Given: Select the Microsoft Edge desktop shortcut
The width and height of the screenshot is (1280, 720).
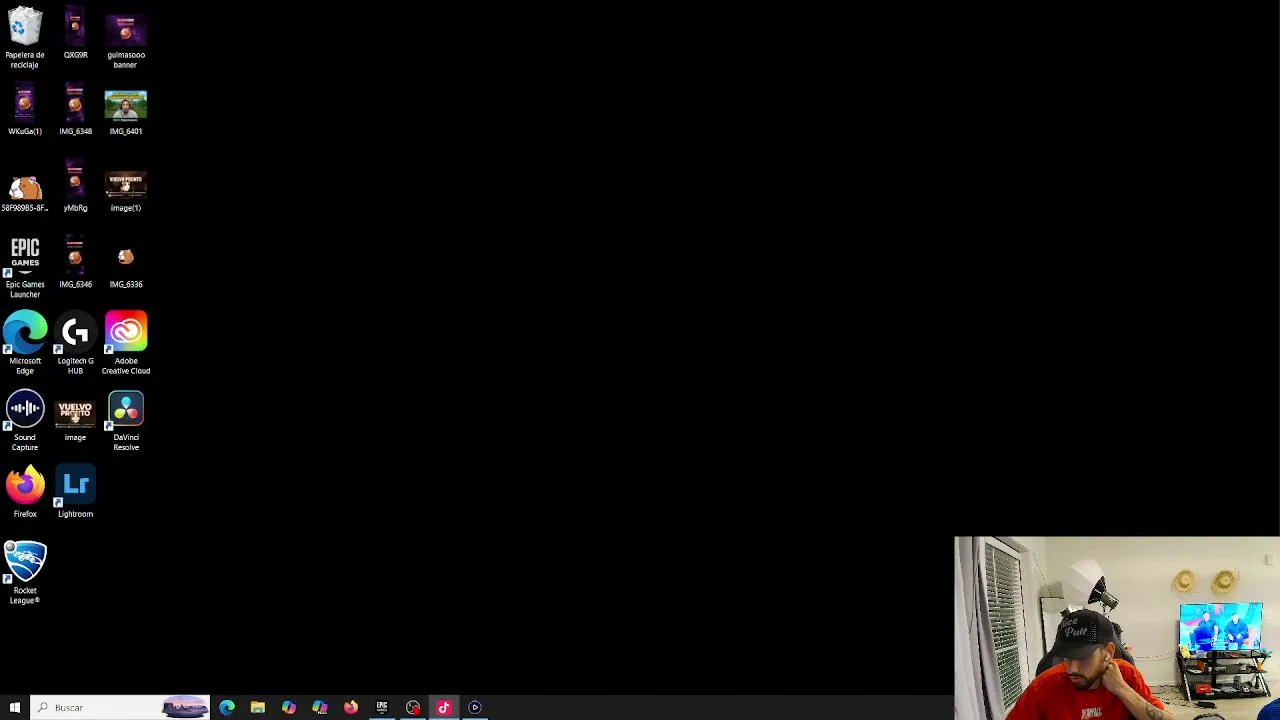Looking at the screenshot, I should coord(25,342).
